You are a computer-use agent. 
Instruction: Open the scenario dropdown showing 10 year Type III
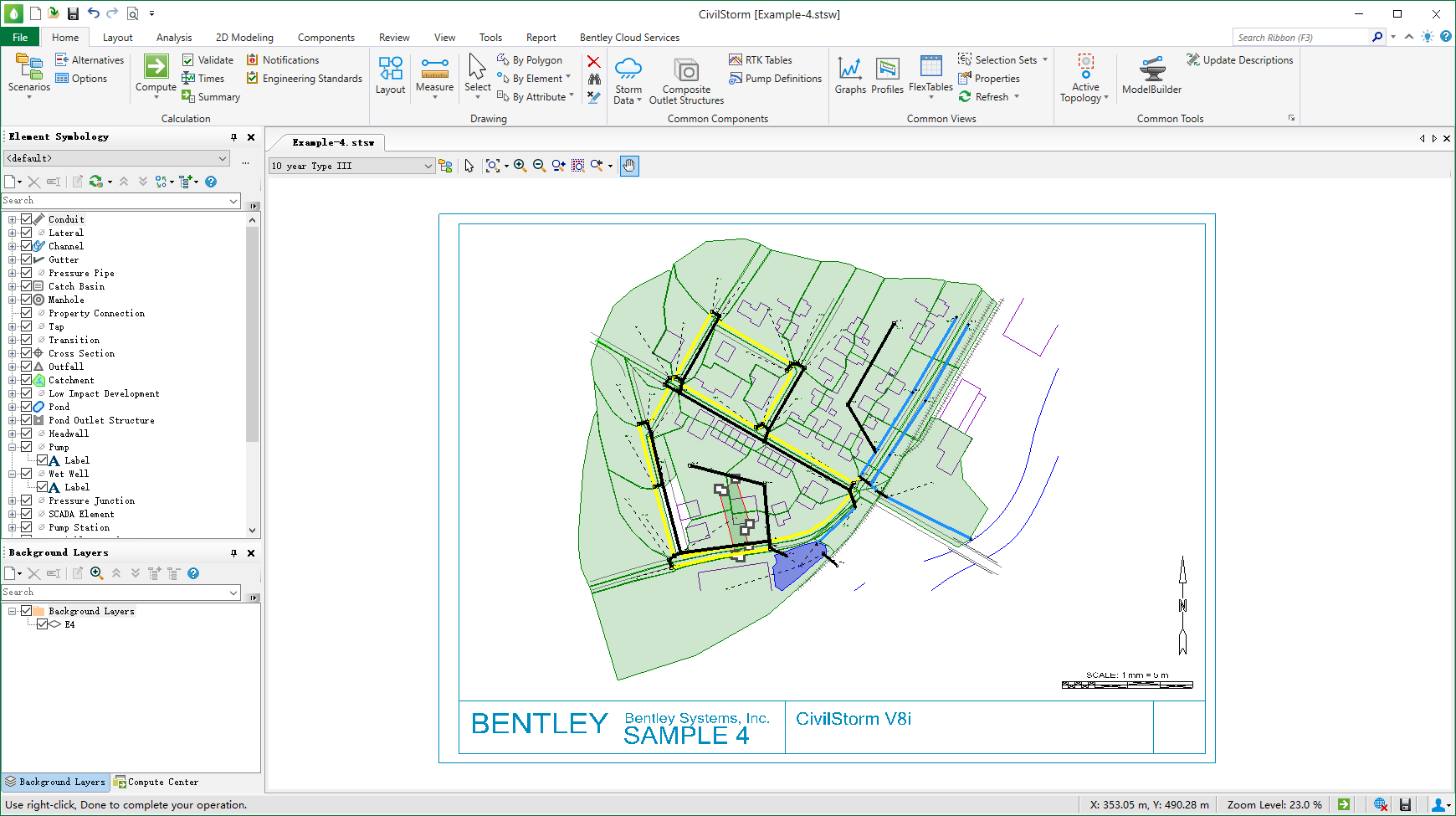click(x=428, y=165)
